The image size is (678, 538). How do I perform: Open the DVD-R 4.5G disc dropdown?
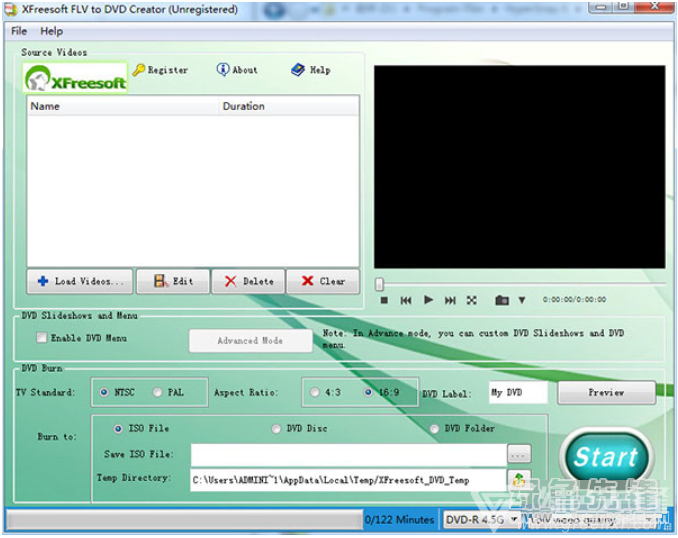481,519
